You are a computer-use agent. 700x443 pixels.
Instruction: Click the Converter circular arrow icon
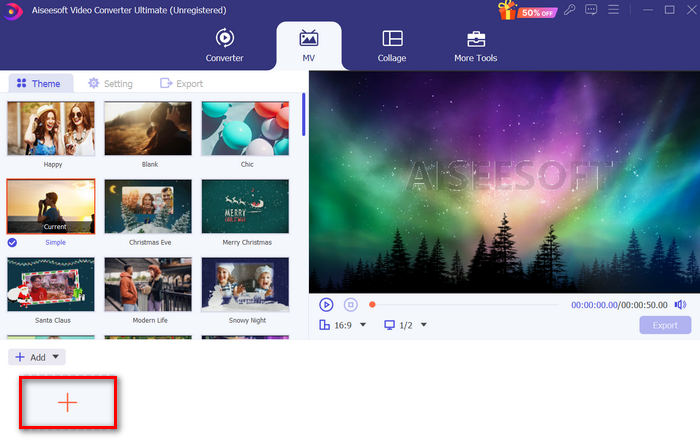pyautogui.click(x=225, y=38)
